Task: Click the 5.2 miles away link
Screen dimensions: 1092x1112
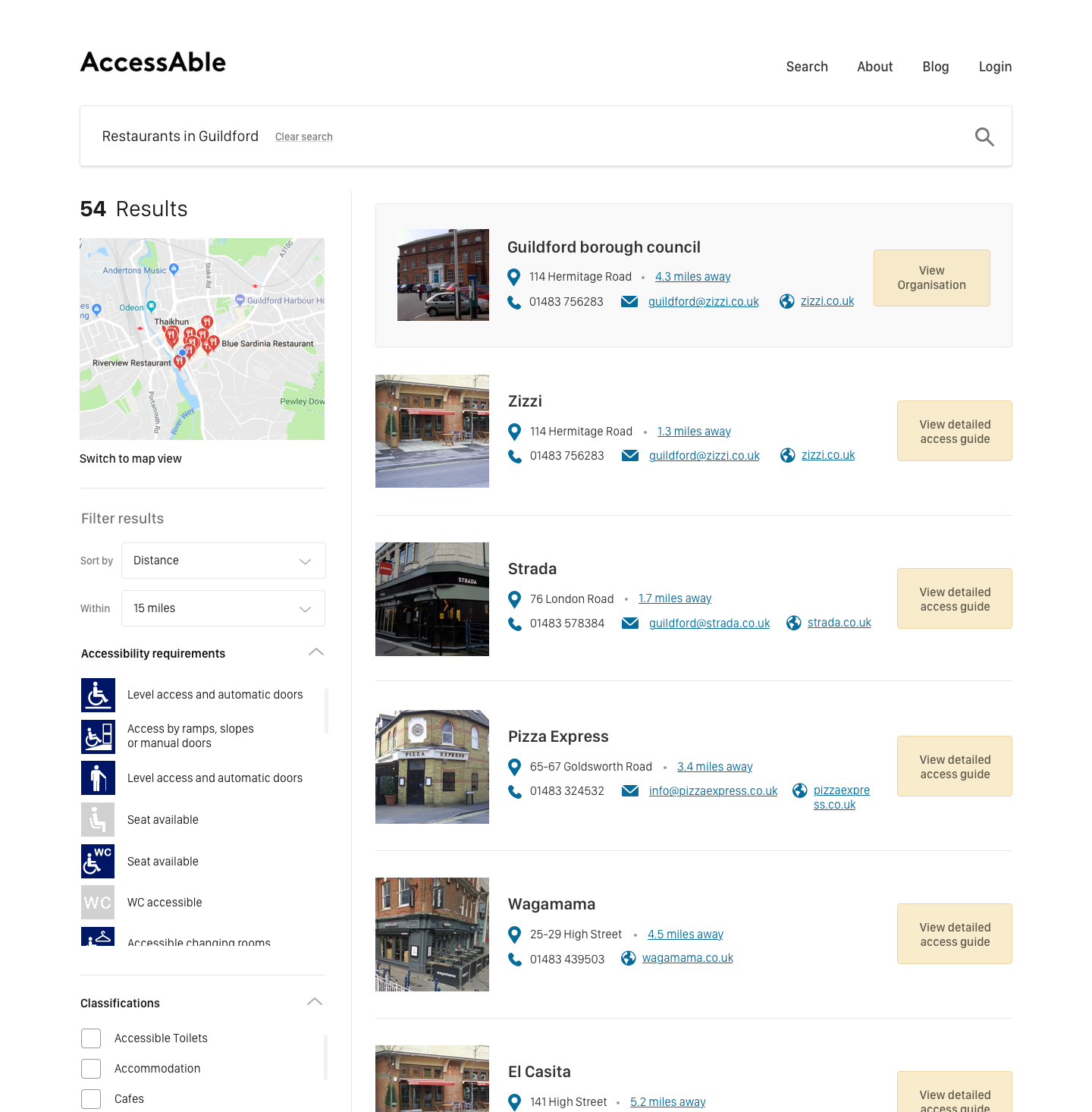Action: [668, 1102]
